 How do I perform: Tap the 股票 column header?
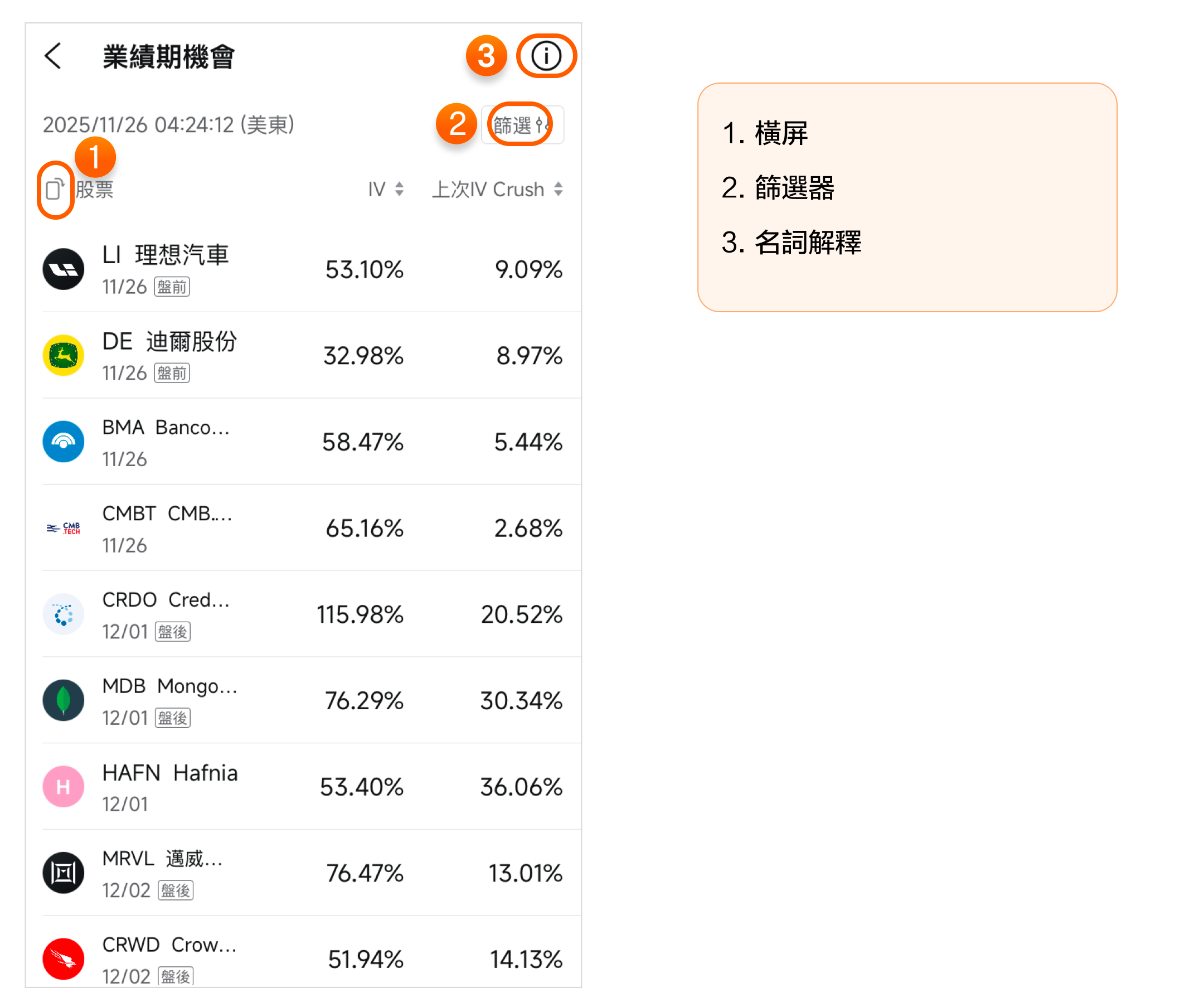pos(95,189)
